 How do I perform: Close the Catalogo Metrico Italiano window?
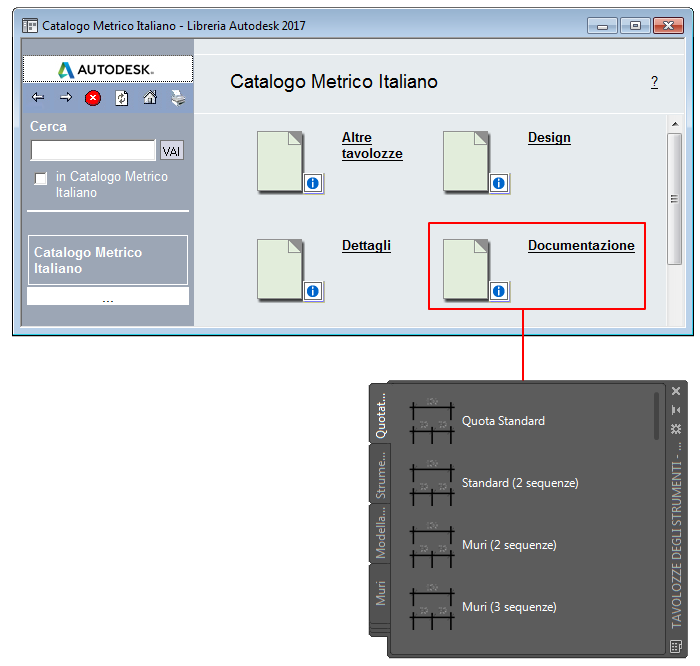[x=668, y=26]
